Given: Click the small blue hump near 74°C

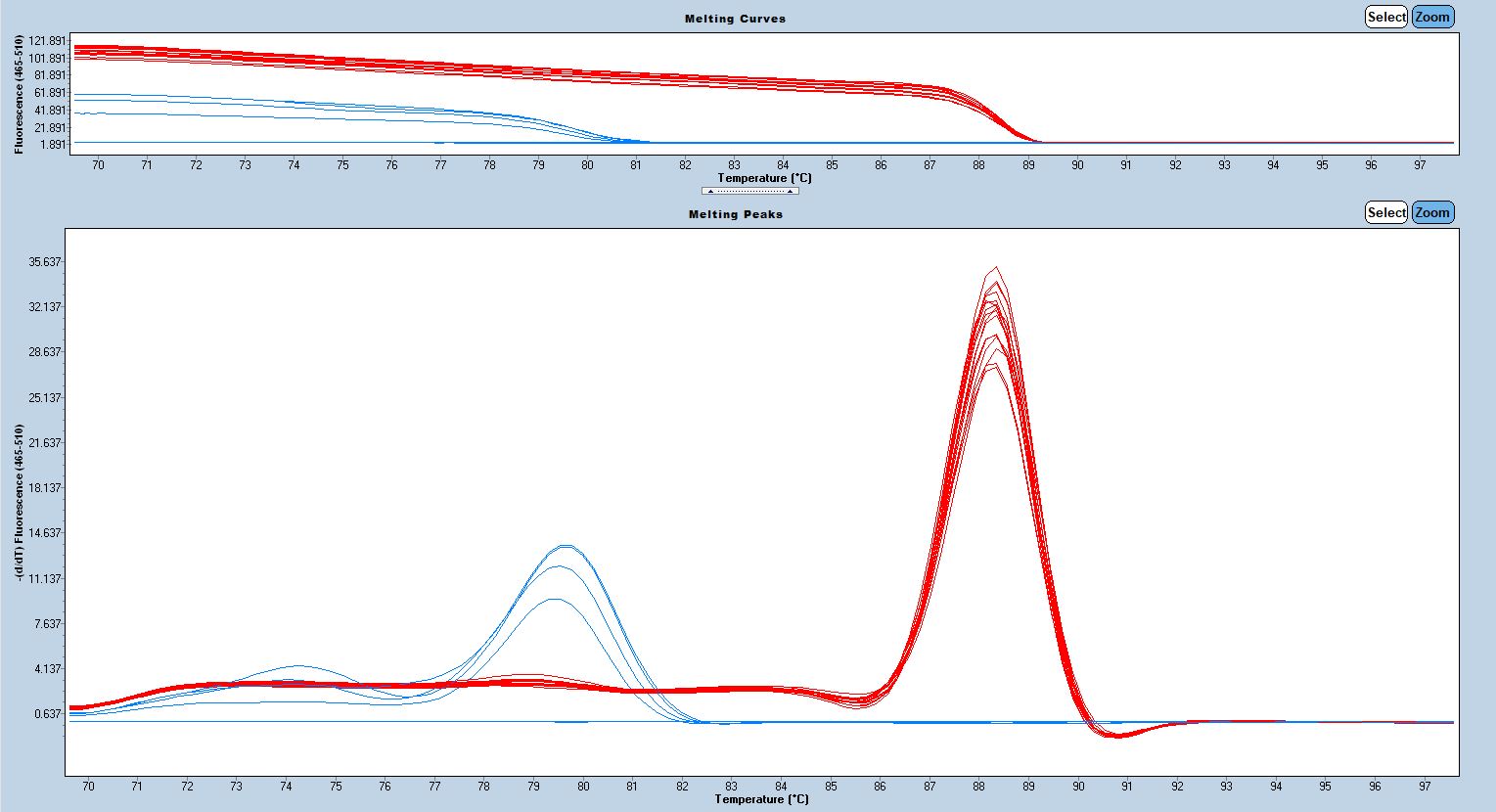Looking at the screenshot, I should coord(298,666).
